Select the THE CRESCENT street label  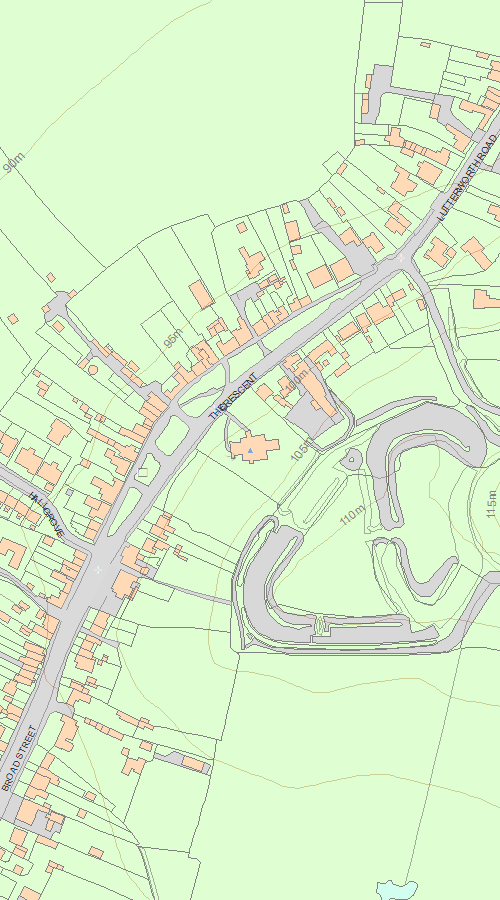(232, 396)
